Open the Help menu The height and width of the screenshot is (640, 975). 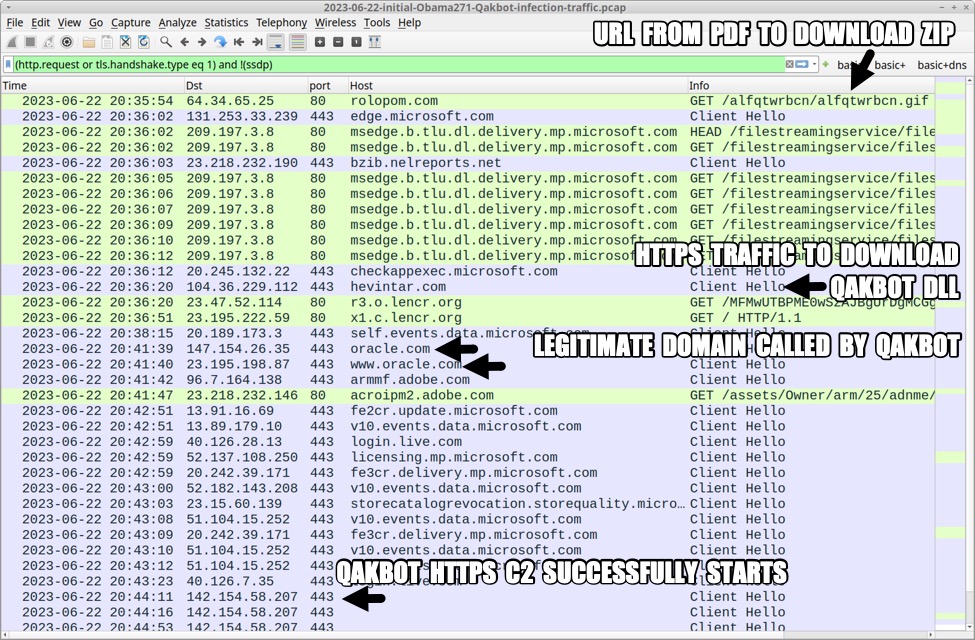point(409,22)
